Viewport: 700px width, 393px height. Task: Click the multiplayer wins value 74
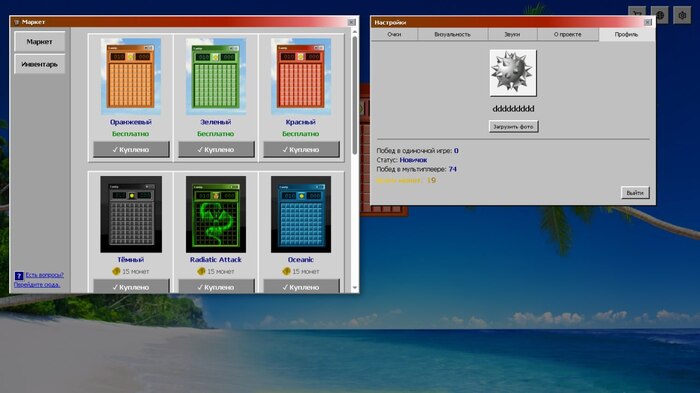click(453, 169)
